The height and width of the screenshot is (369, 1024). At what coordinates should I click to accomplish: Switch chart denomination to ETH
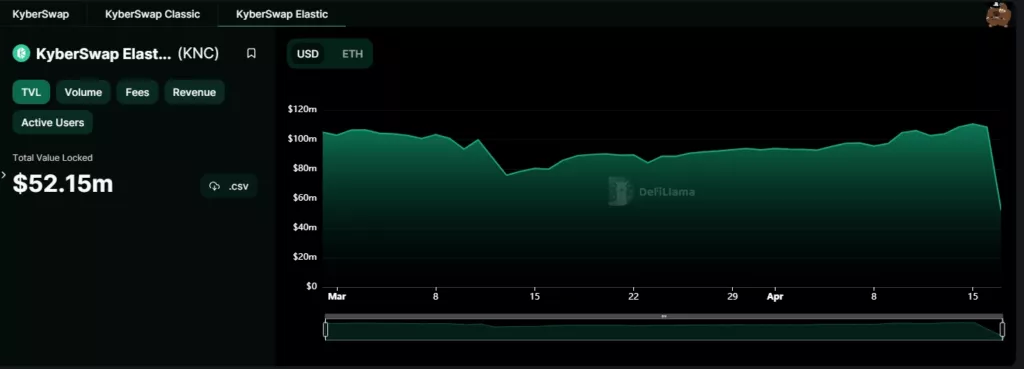tap(352, 54)
